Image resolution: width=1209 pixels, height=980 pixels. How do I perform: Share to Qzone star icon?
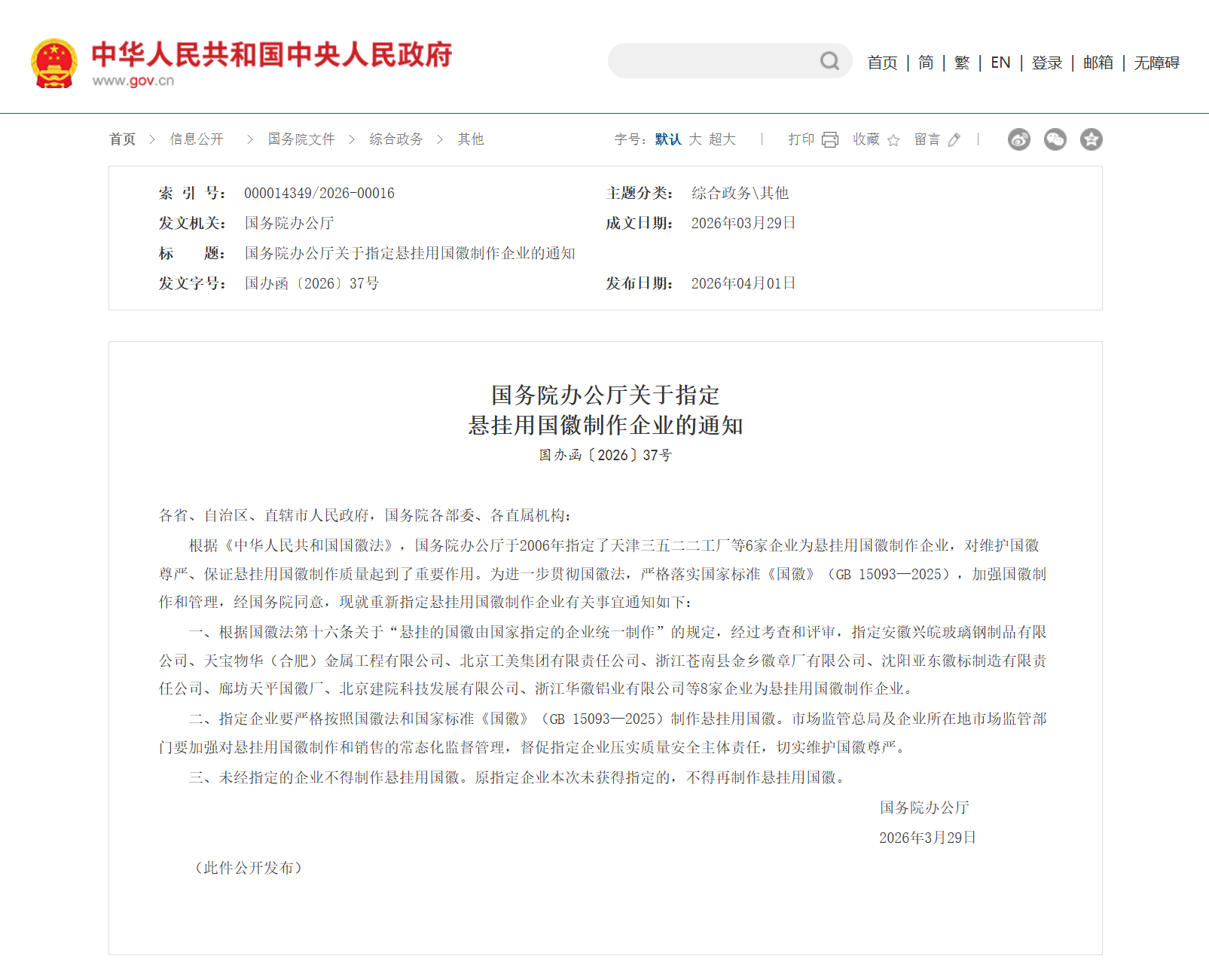point(1091,139)
